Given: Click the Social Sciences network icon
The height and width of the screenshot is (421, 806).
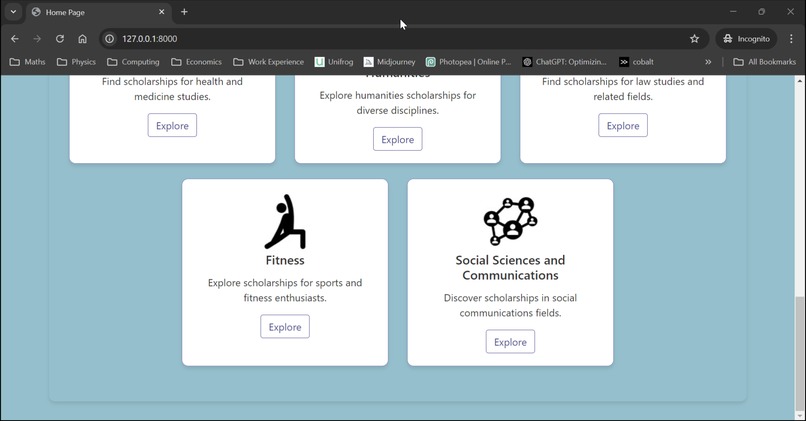Looking at the screenshot, I should point(510,221).
